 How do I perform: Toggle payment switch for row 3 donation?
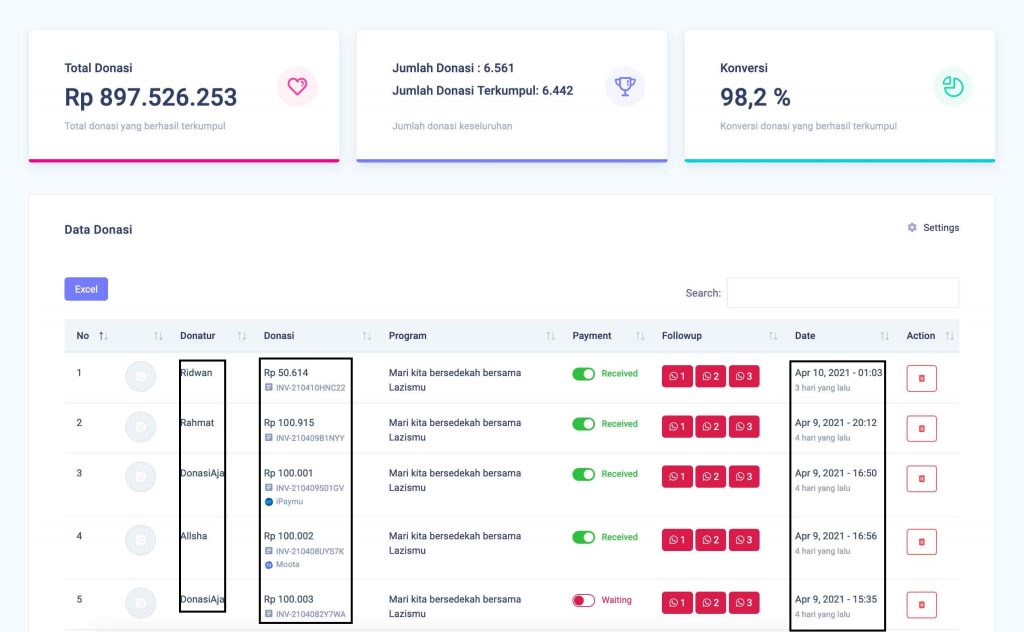(583, 474)
